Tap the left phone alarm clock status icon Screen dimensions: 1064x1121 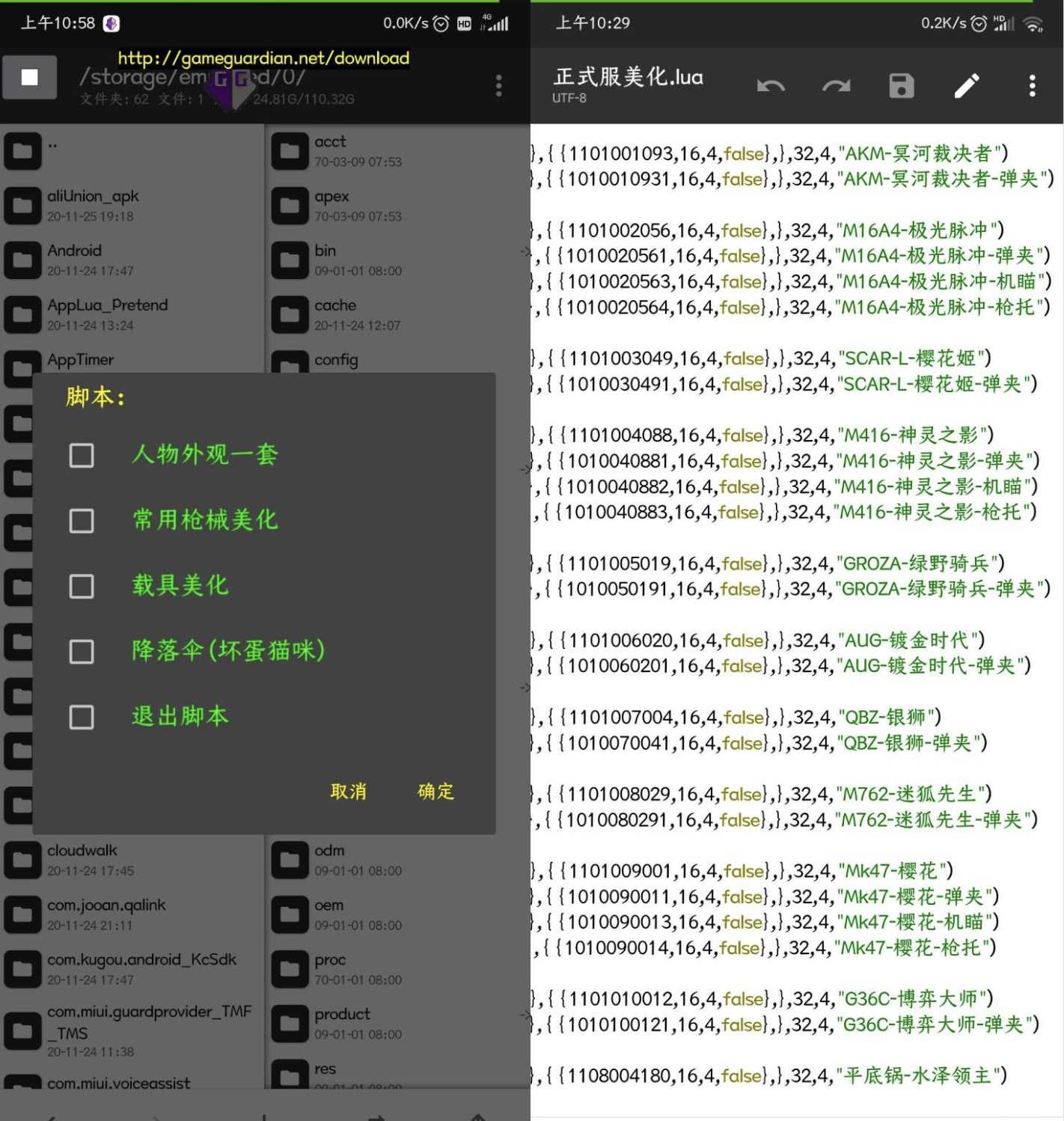pyautogui.click(x=441, y=24)
